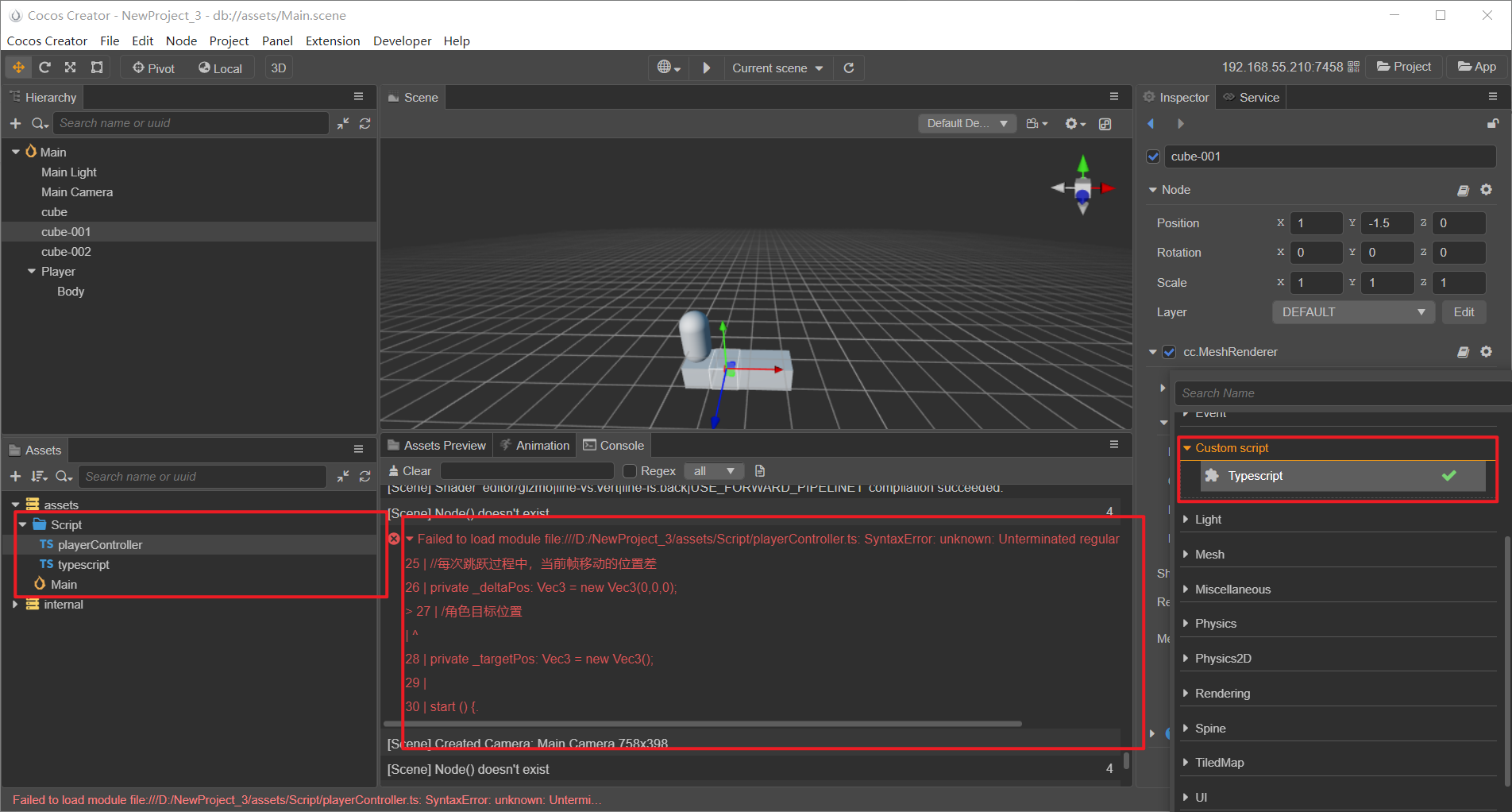
Task: Switch to the Assets Preview tab
Action: pos(437,445)
